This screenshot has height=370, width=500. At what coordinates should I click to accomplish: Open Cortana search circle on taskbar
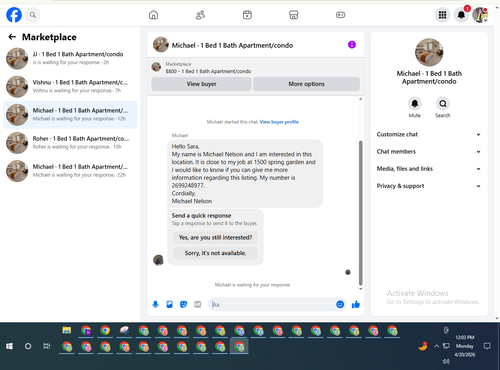28,346
